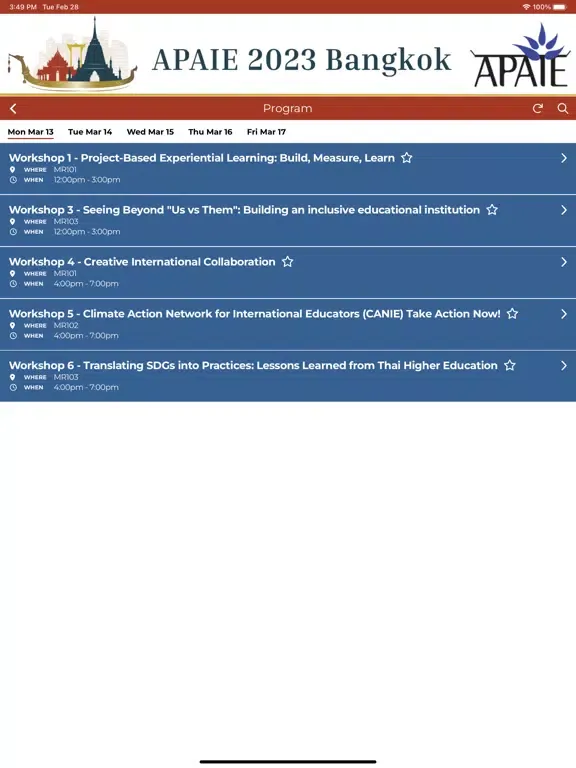576x768 pixels.
Task: Click the Wi-Fi status icon
Action: tap(527, 7)
